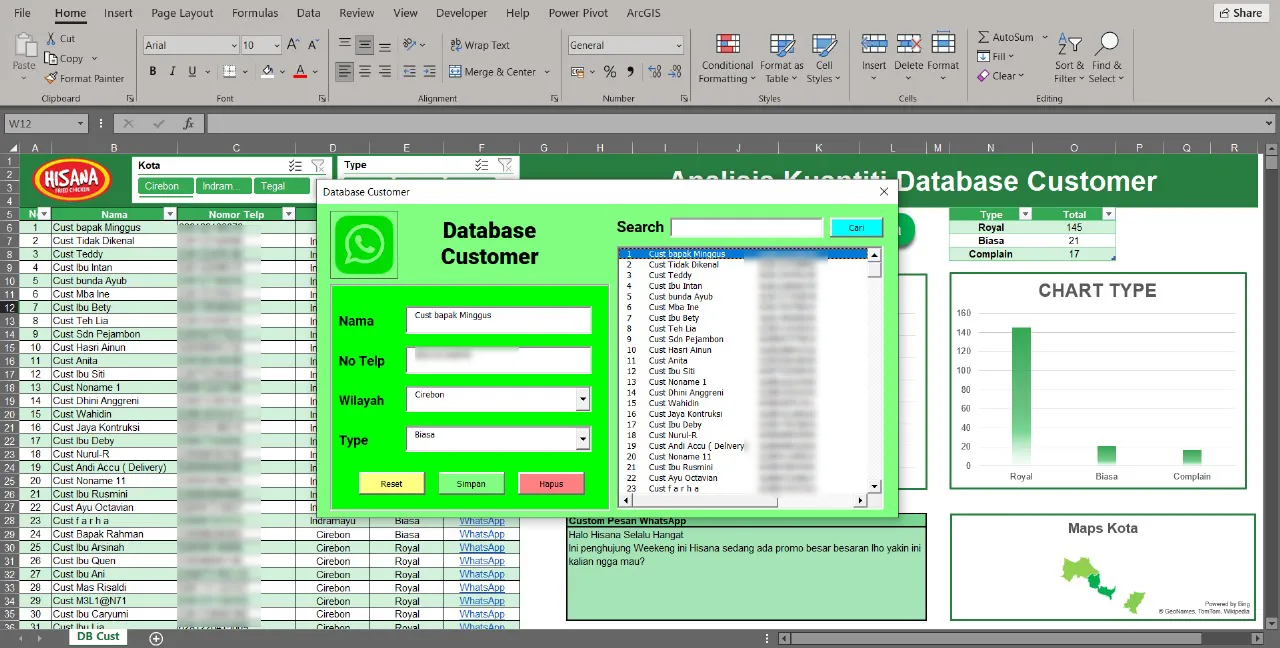1280x648 pixels.
Task: Expand the Wilayah combo box
Action: (x=583, y=399)
